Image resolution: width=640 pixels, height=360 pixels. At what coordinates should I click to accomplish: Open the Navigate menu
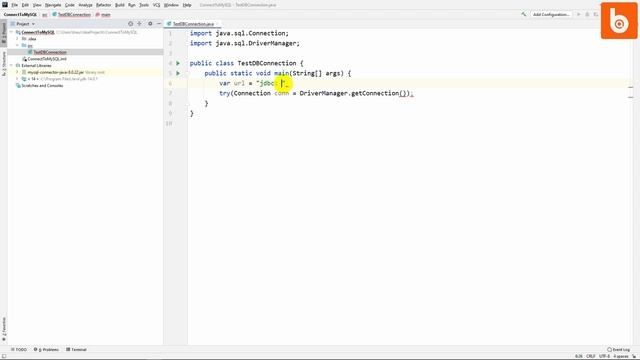pos(53,5)
